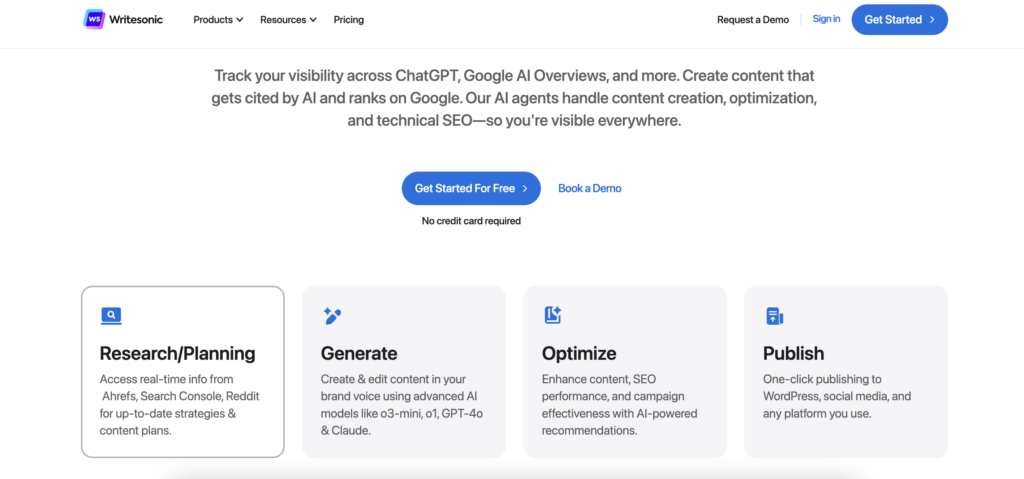Image resolution: width=1024 pixels, height=479 pixels.
Task: Click the Publish document upload icon
Action: tap(775, 316)
